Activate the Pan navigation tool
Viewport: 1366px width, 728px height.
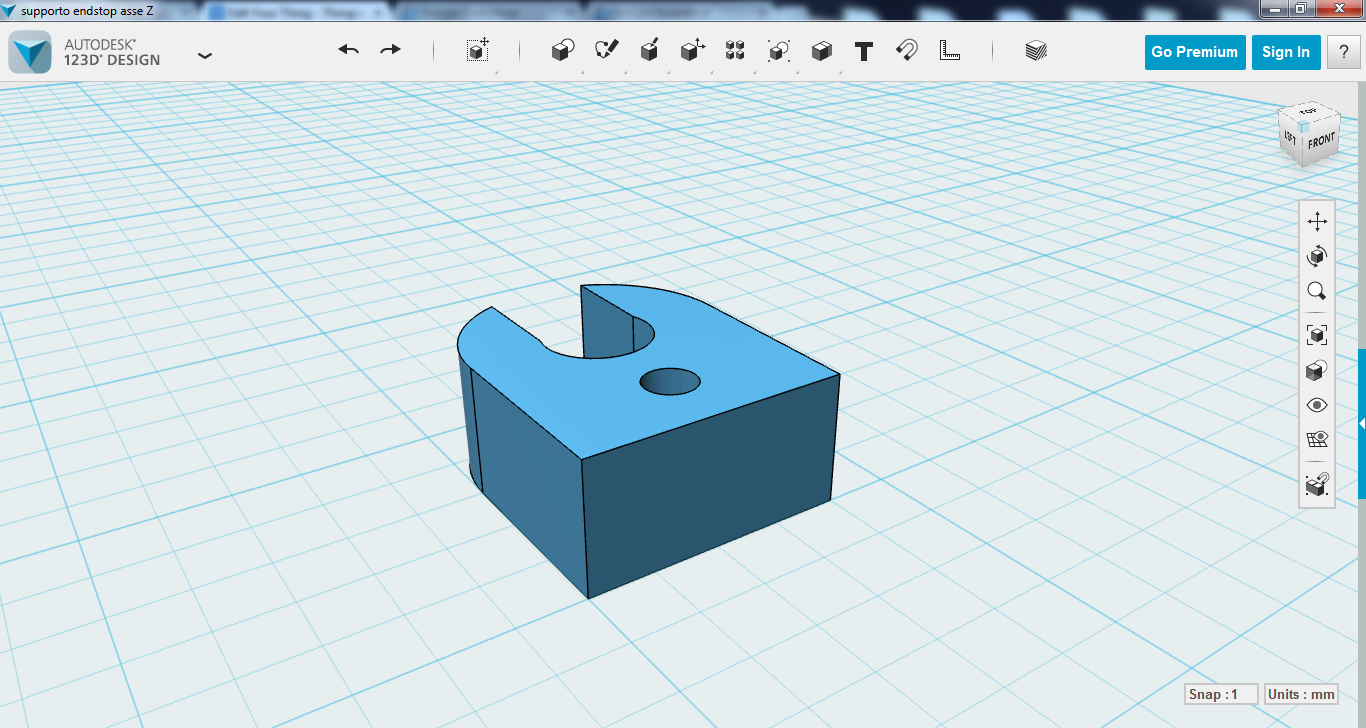point(1317,222)
